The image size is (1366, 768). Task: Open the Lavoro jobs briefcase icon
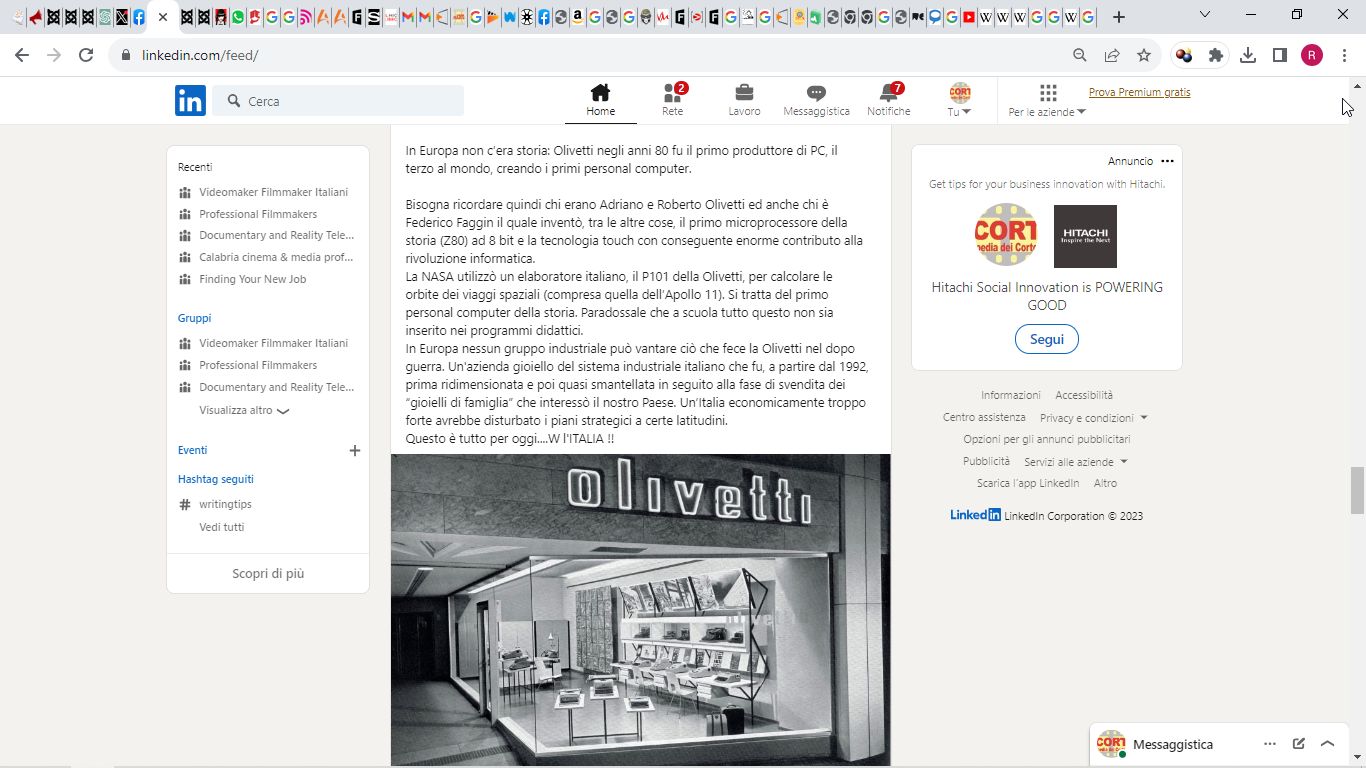(x=744, y=93)
